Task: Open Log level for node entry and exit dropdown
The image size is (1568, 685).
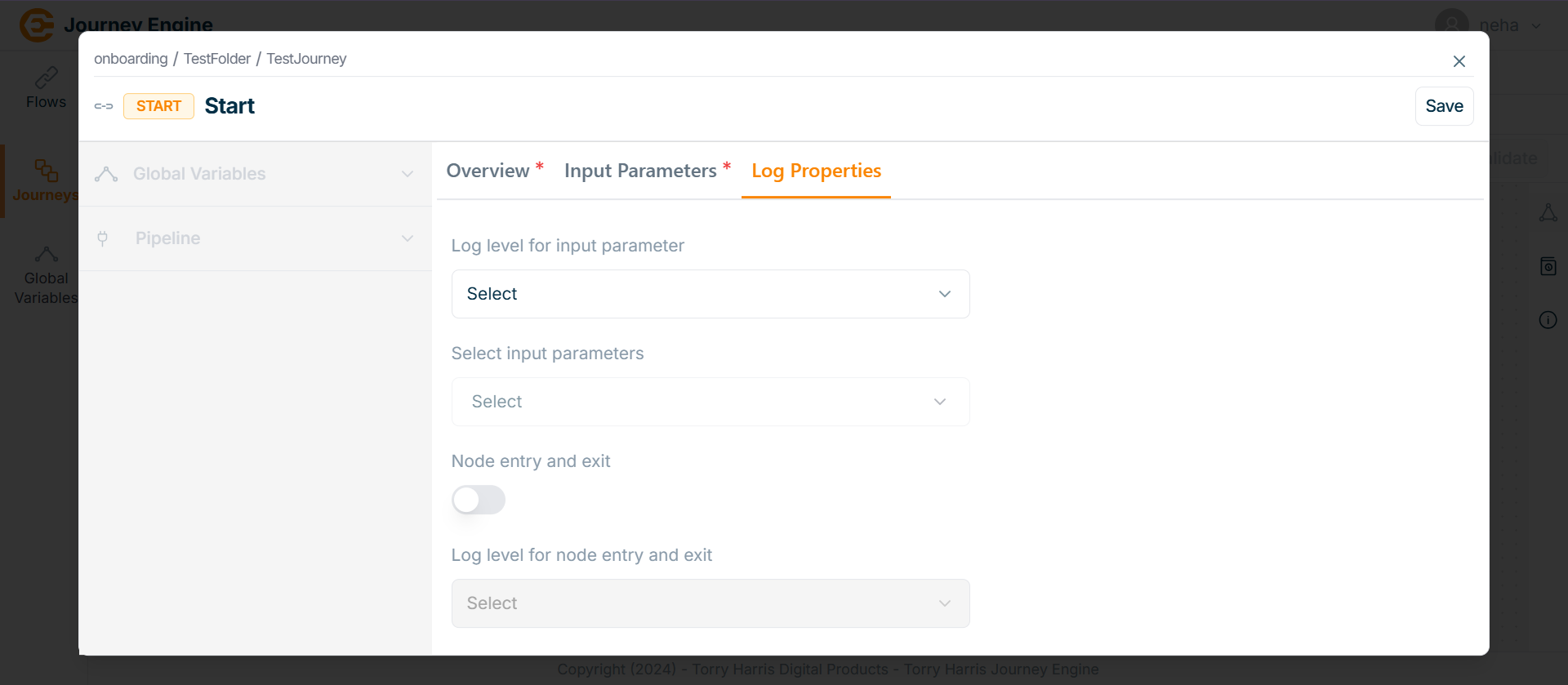Action: pos(710,603)
